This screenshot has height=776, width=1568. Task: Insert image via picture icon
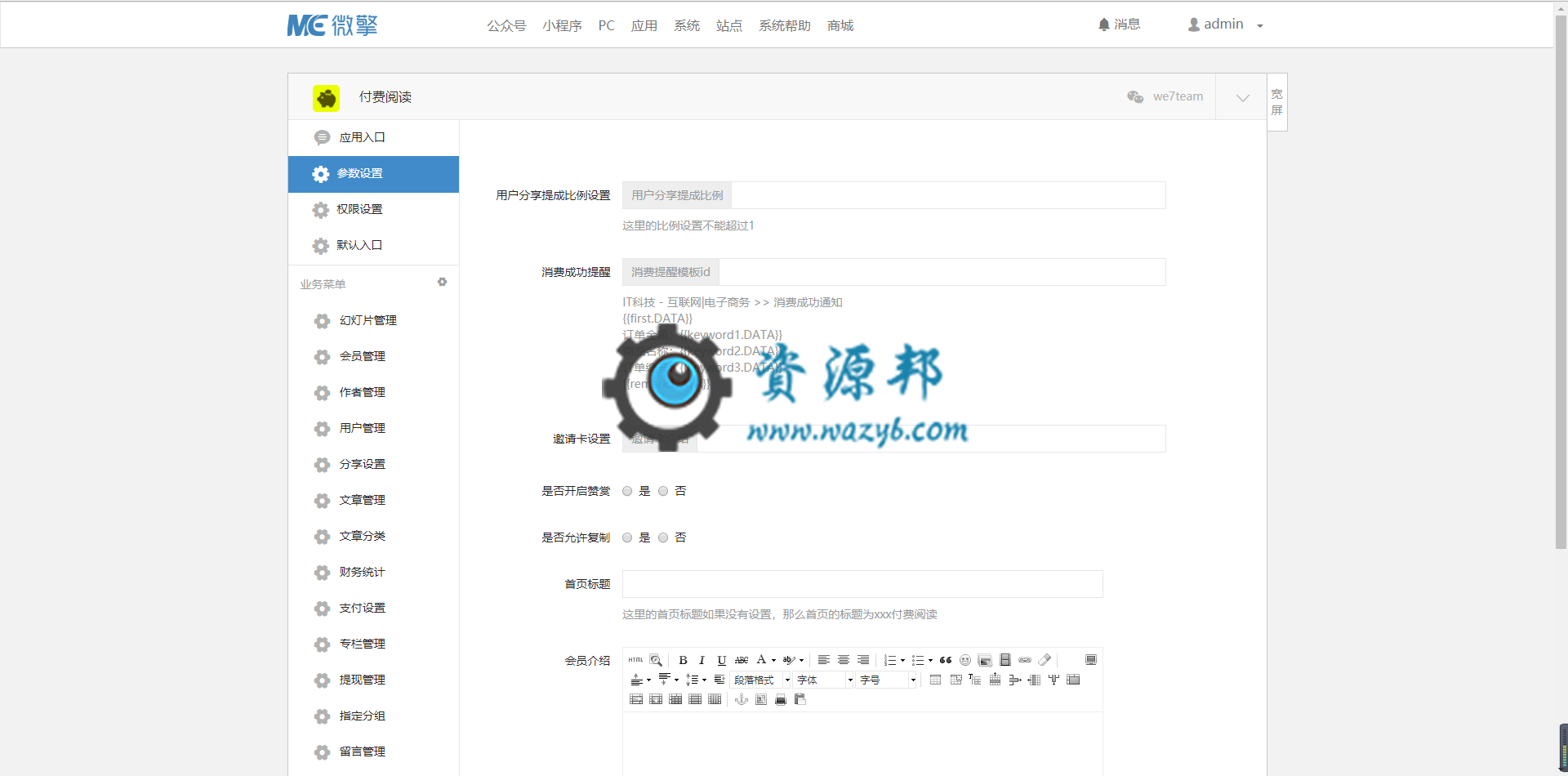coord(985,660)
